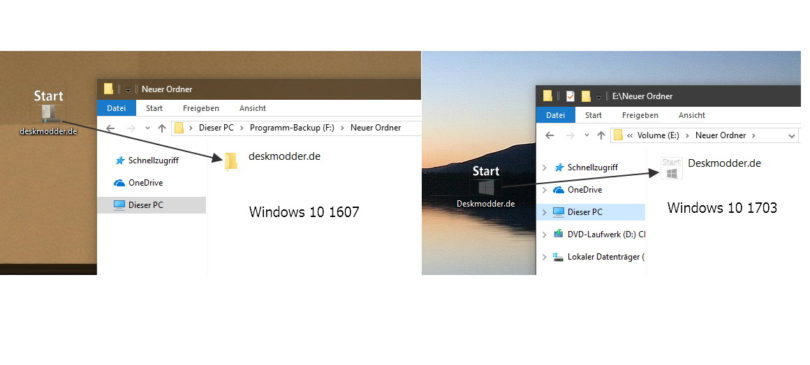The height and width of the screenshot is (365, 810).
Task: Open the recent locations dropdown in the left window
Action: point(148,128)
